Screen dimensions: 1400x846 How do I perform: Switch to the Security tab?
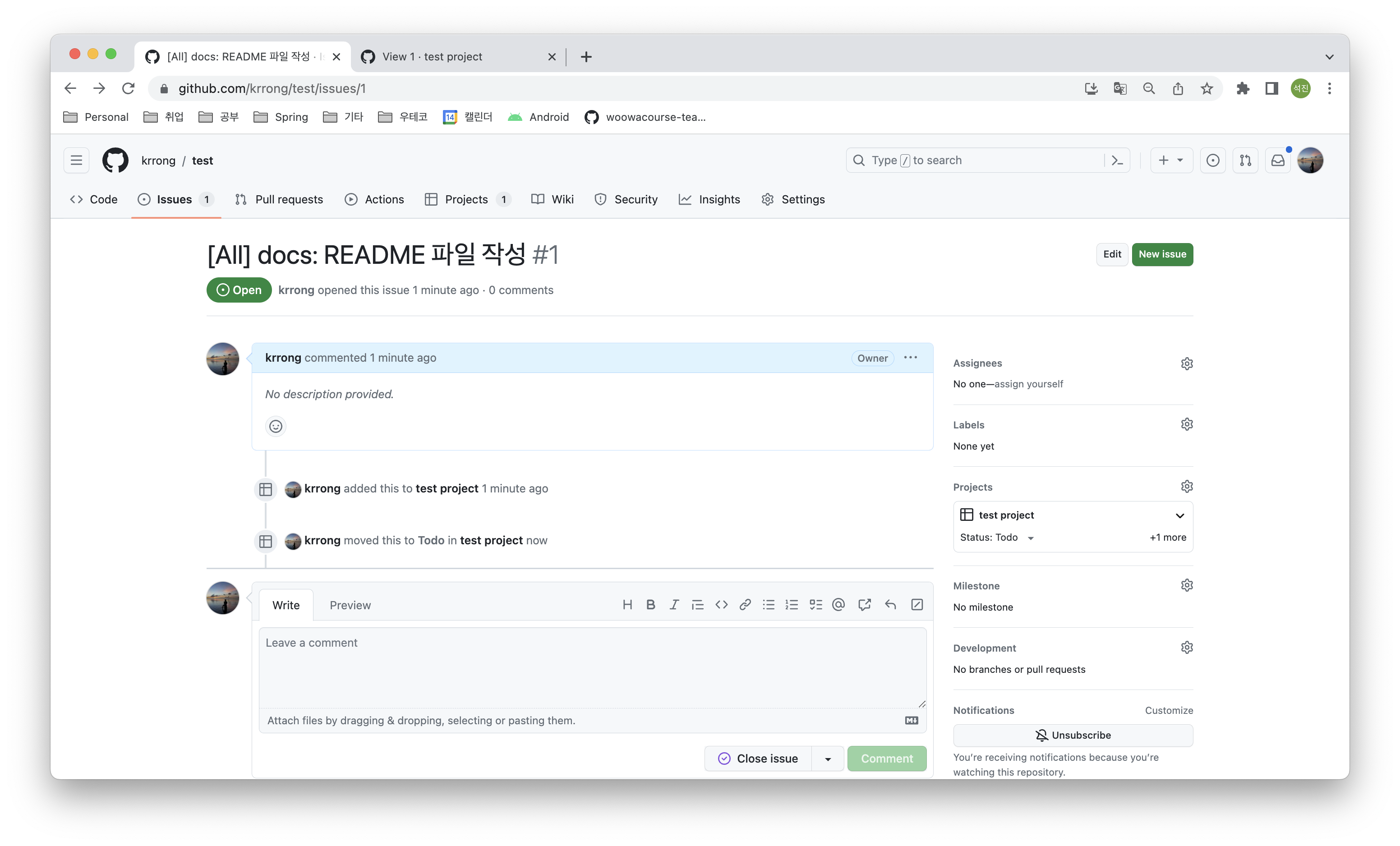[x=626, y=199]
